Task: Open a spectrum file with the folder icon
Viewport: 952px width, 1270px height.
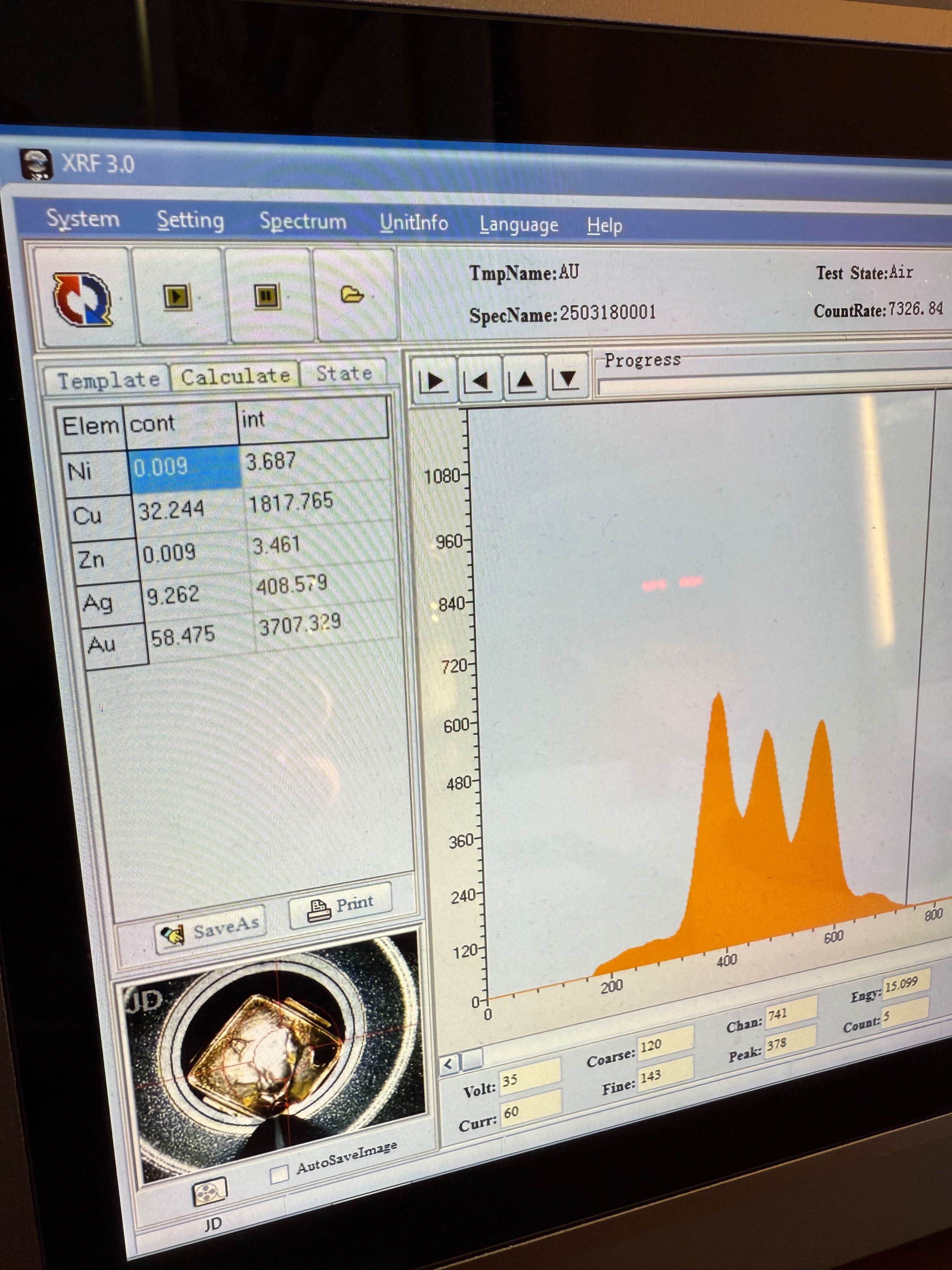Action: click(x=352, y=295)
